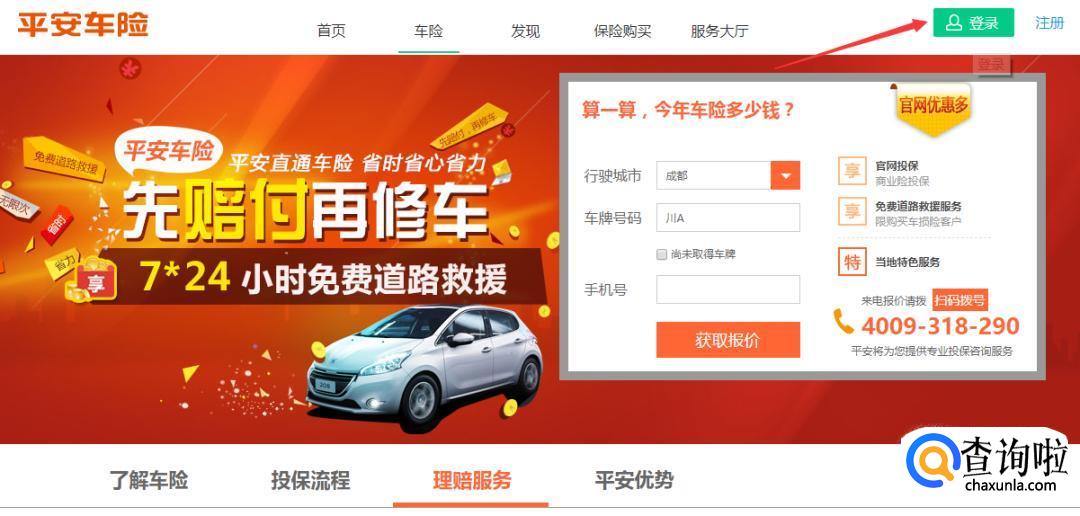This screenshot has height=516, width=1080.
Task: Expand the 行驶城市 dropdown arrow
Action: pyautogui.click(x=785, y=176)
